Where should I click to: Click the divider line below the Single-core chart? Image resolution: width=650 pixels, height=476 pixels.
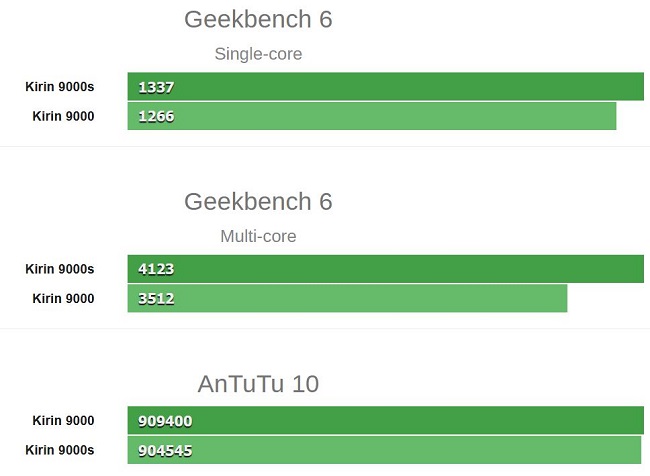click(325, 147)
